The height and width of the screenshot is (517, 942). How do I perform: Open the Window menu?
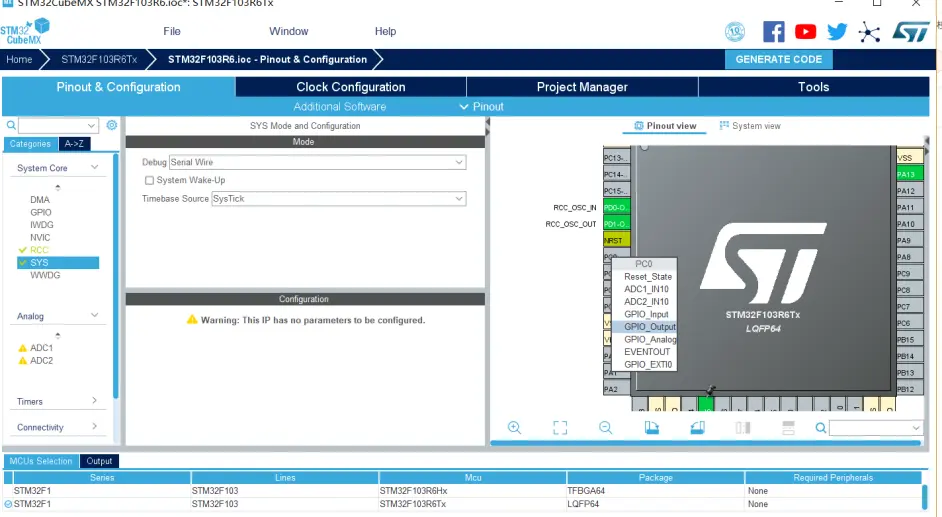[288, 31]
